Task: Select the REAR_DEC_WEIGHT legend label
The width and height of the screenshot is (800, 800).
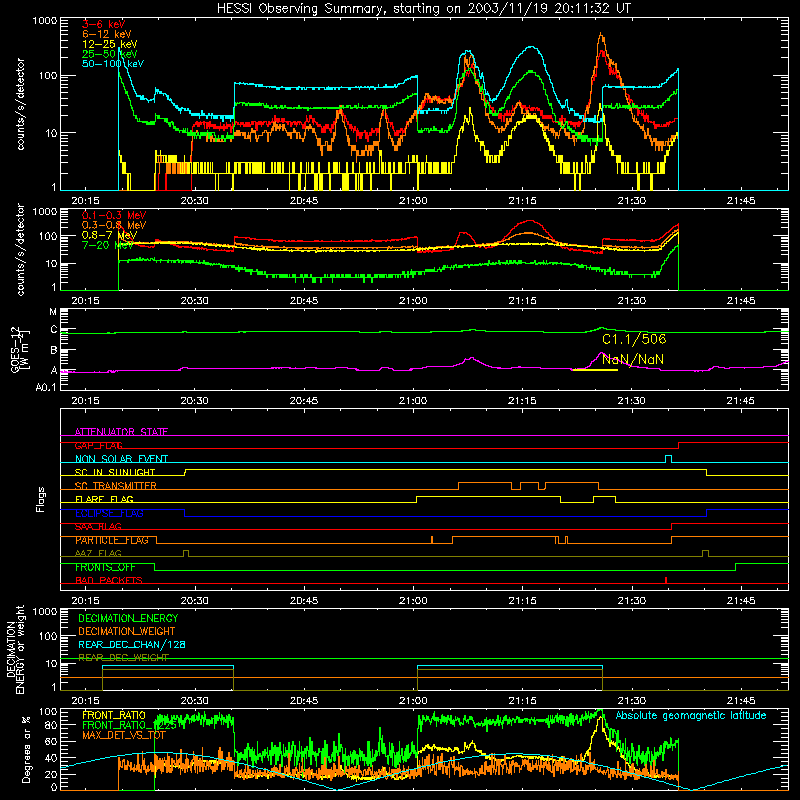Action: [123, 658]
